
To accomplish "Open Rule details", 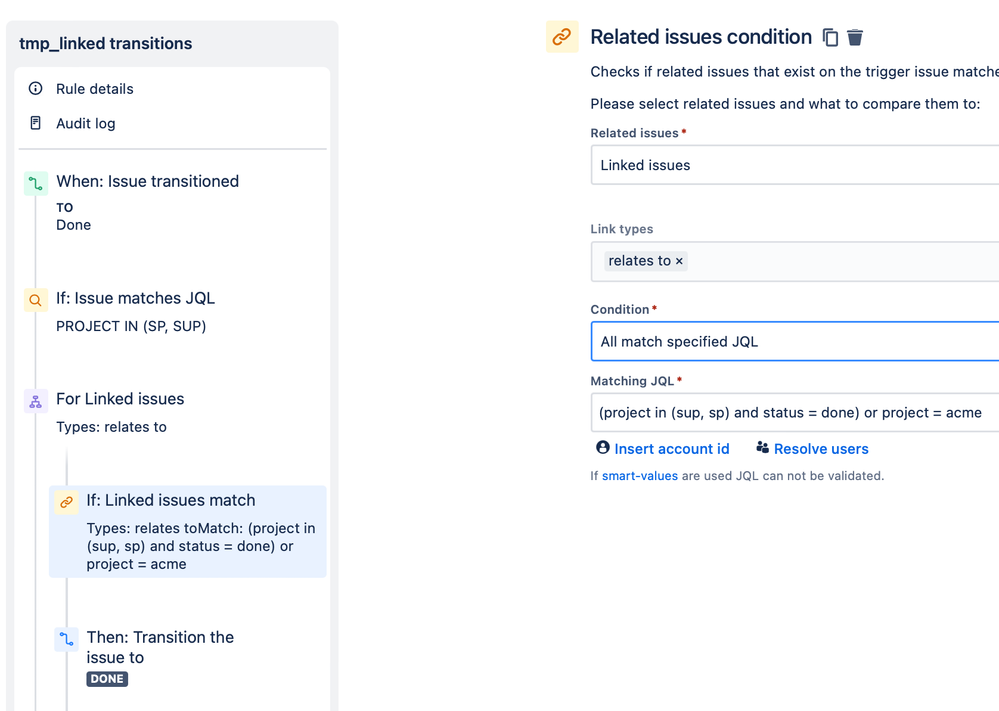I will (94, 89).
